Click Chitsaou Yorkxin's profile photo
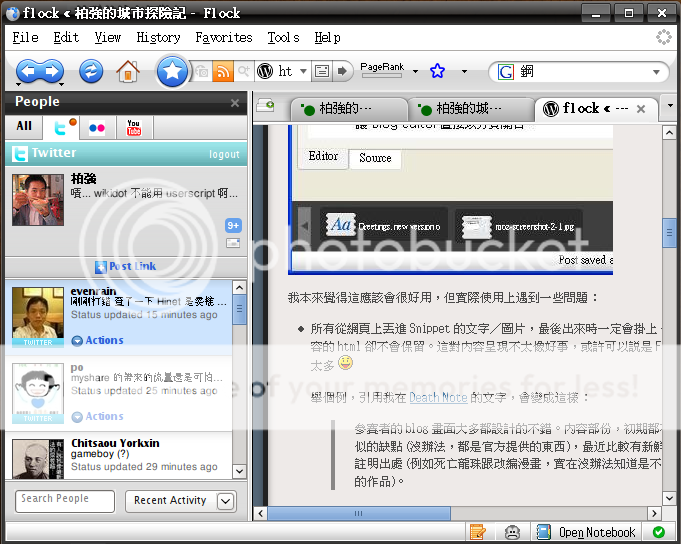The image size is (681, 544). click(38, 459)
